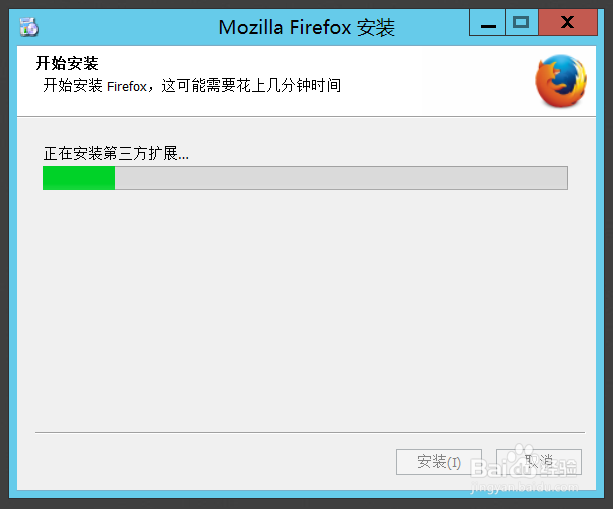Minimize the Mozilla Firefox 安装 window

tap(488, 23)
